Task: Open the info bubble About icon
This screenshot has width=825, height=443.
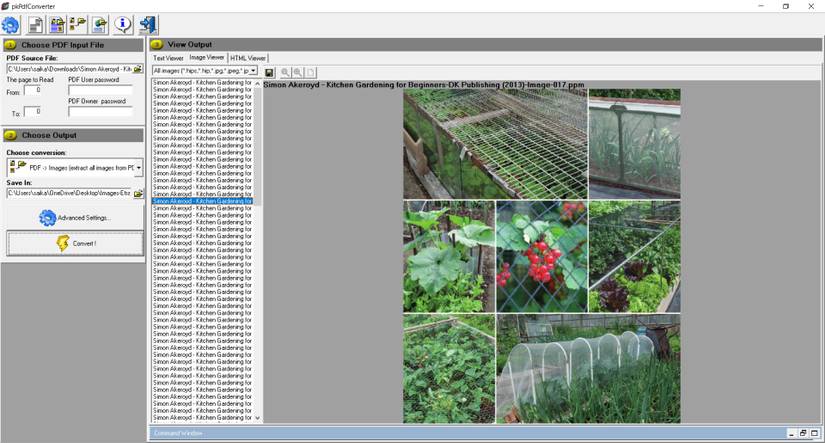Action: [x=123, y=25]
